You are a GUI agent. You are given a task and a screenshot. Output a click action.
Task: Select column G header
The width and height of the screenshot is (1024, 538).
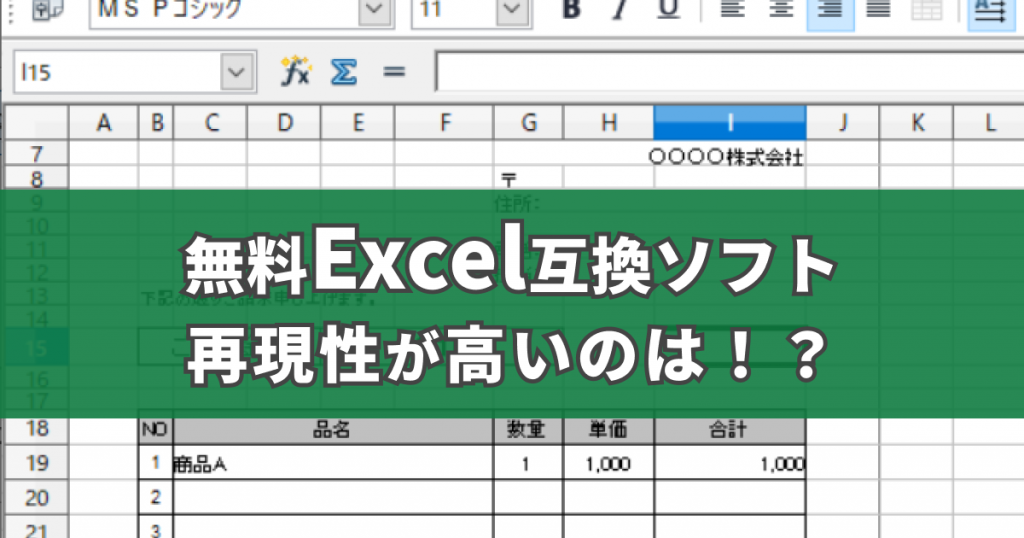pyautogui.click(x=528, y=123)
